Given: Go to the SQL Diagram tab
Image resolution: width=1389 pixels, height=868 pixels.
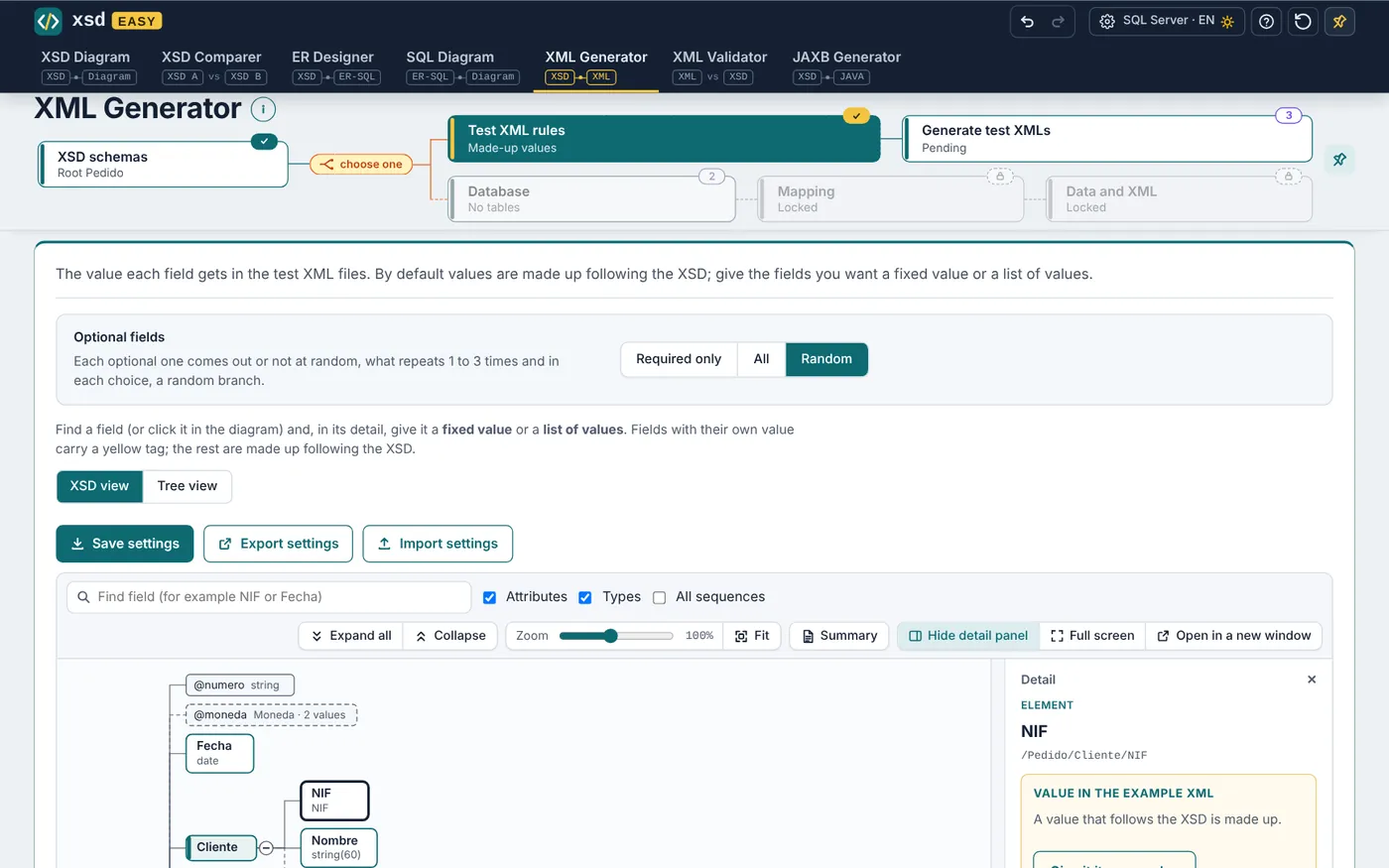Looking at the screenshot, I should [462, 65].
